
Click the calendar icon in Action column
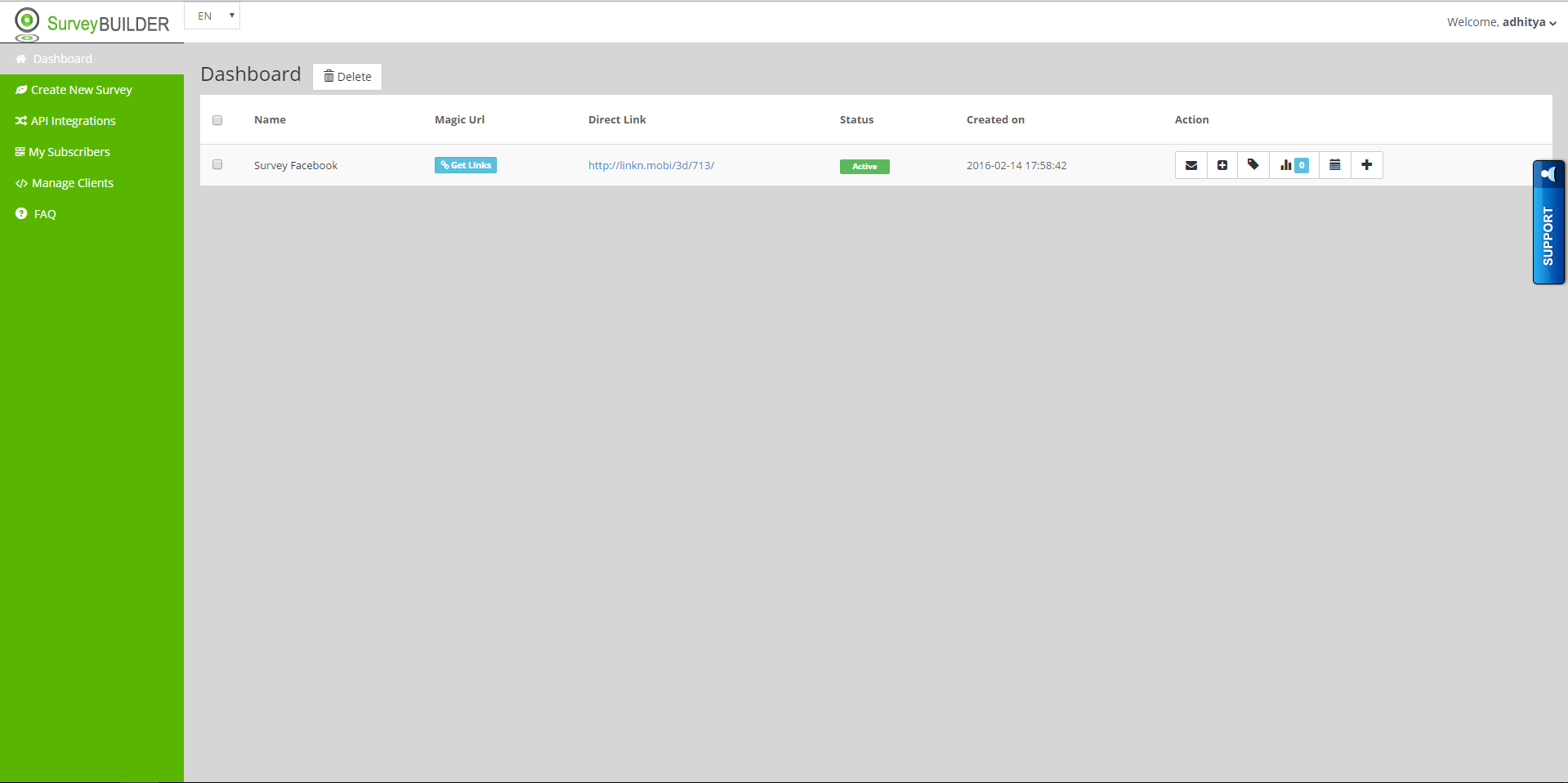[x=1334, y=165]
